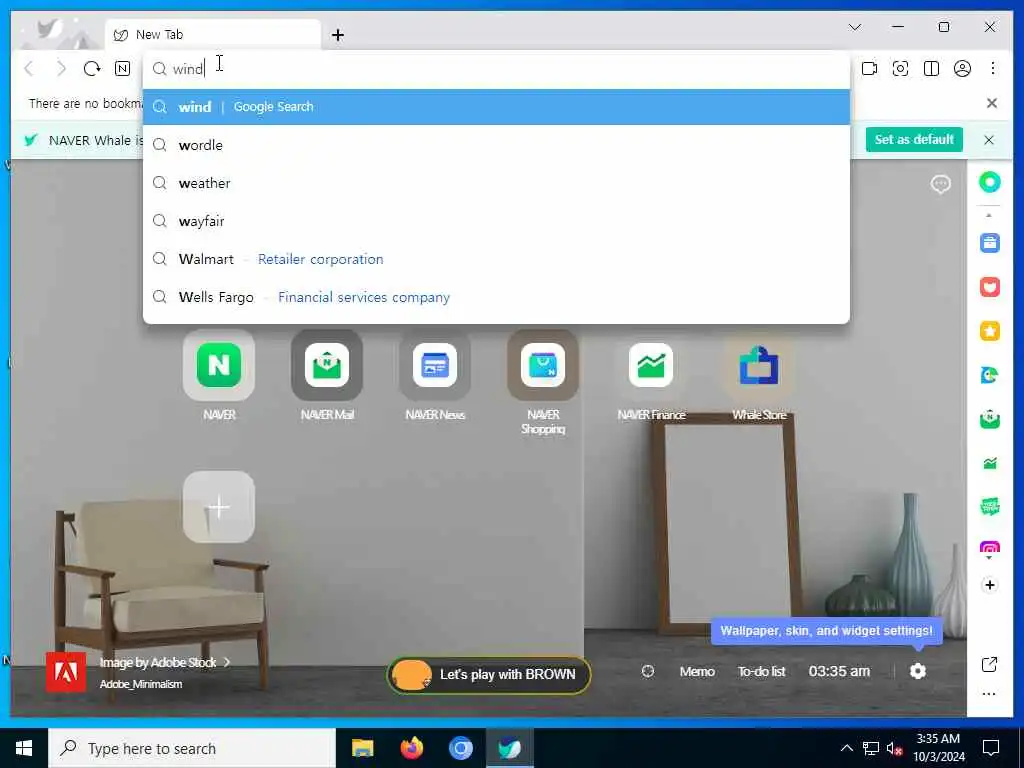Add a new sidebar app with plus
Screen dimensions: 1024x768
tap(990, 585)
